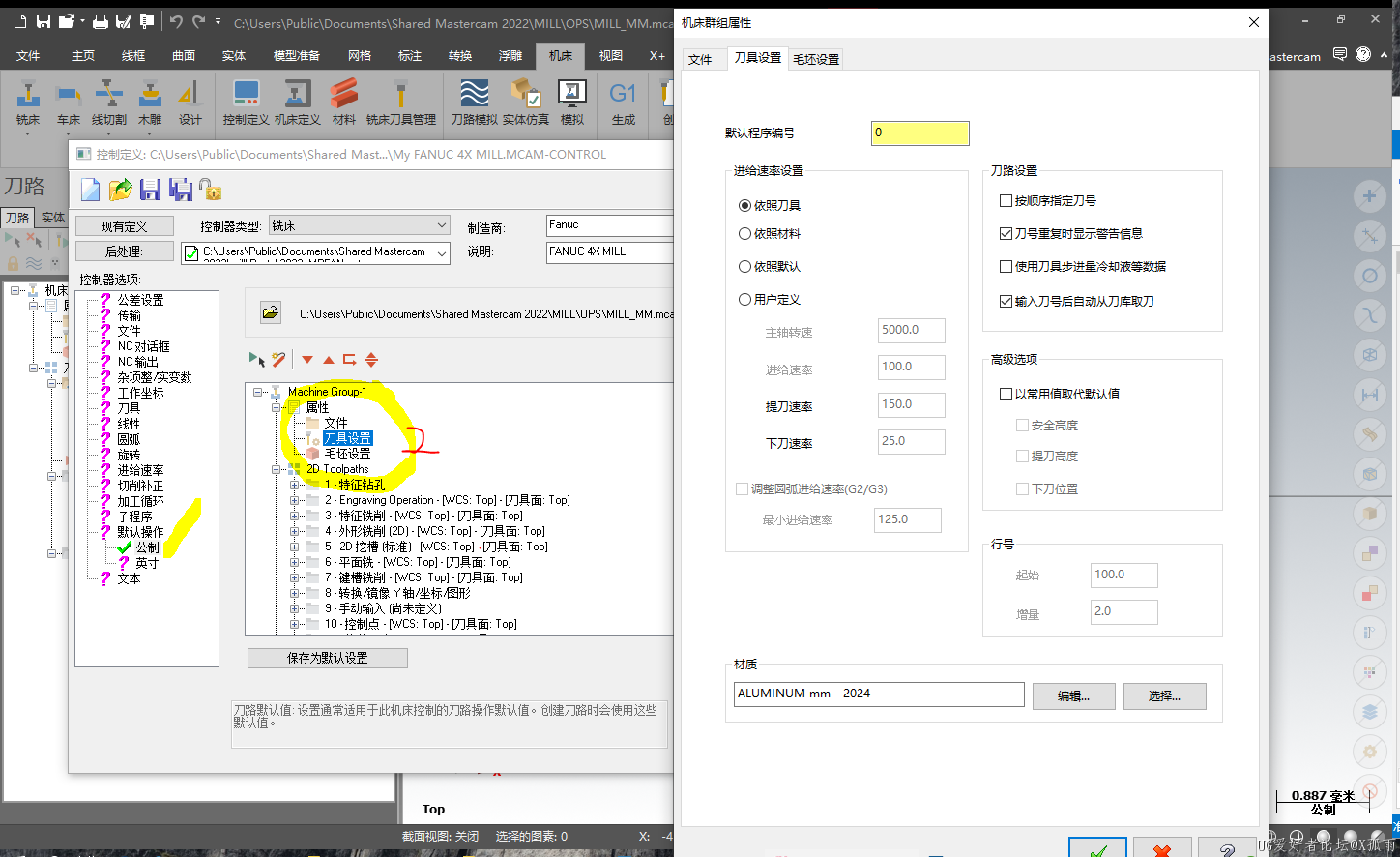Image resolution: width=1400 pixels, height=857 pixels.
Task: Open the 后处理 file path dropdown
Action: [x=442, y=253]
